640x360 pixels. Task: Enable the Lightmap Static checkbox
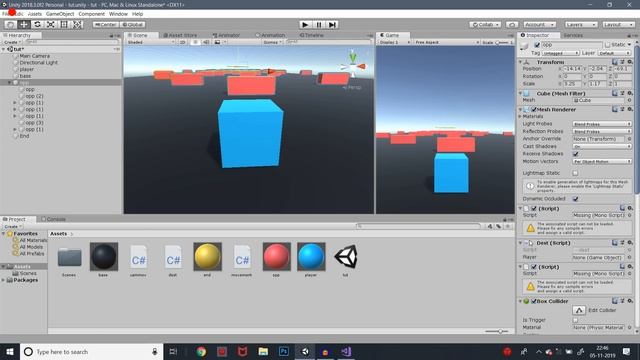point(575,173)
